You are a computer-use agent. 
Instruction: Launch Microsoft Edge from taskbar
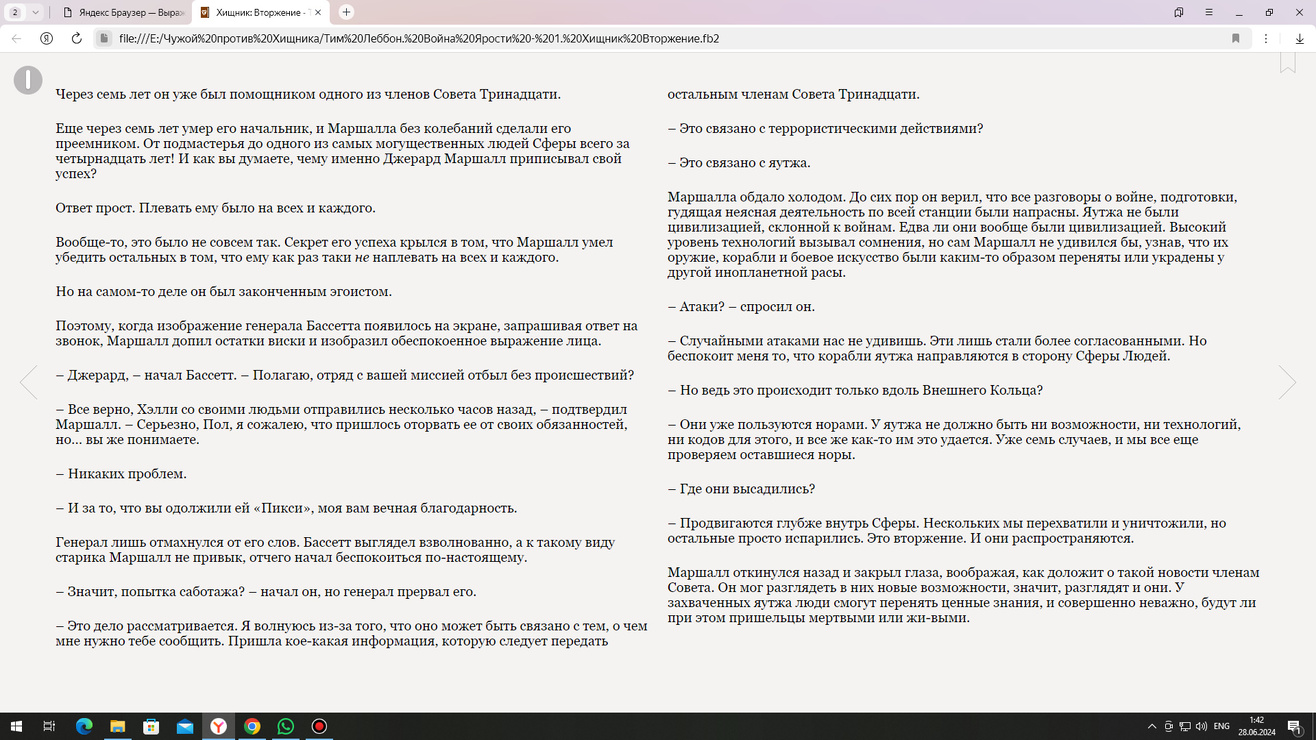(x=84, y=726)
